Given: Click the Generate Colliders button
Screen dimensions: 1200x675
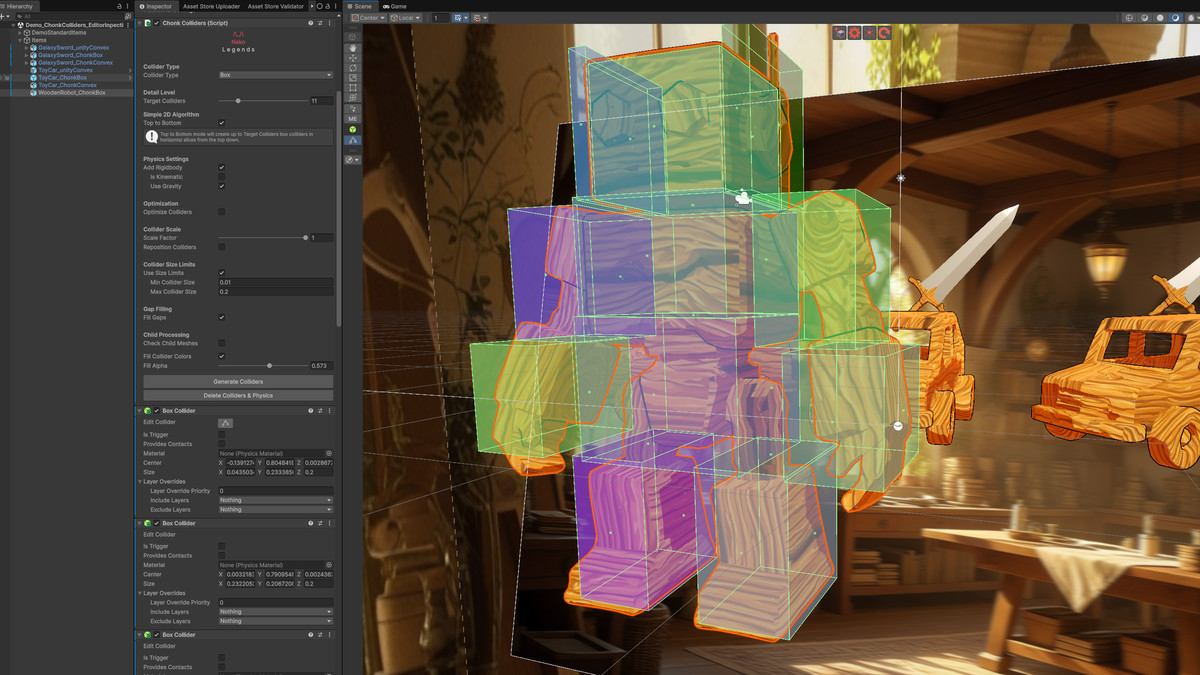Looking at the screenshot, I should (238, 382).
